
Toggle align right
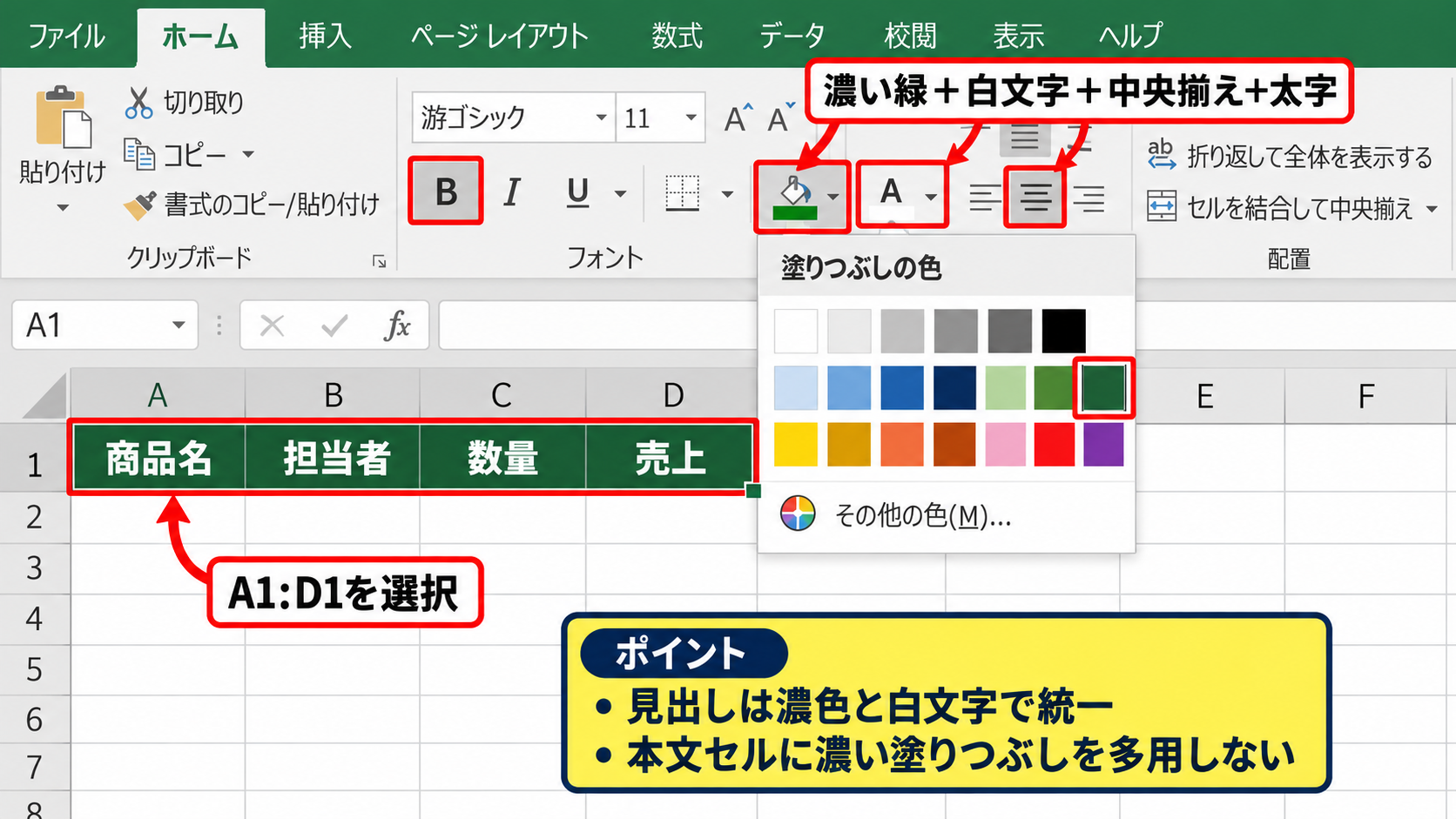click(1089, 198)
